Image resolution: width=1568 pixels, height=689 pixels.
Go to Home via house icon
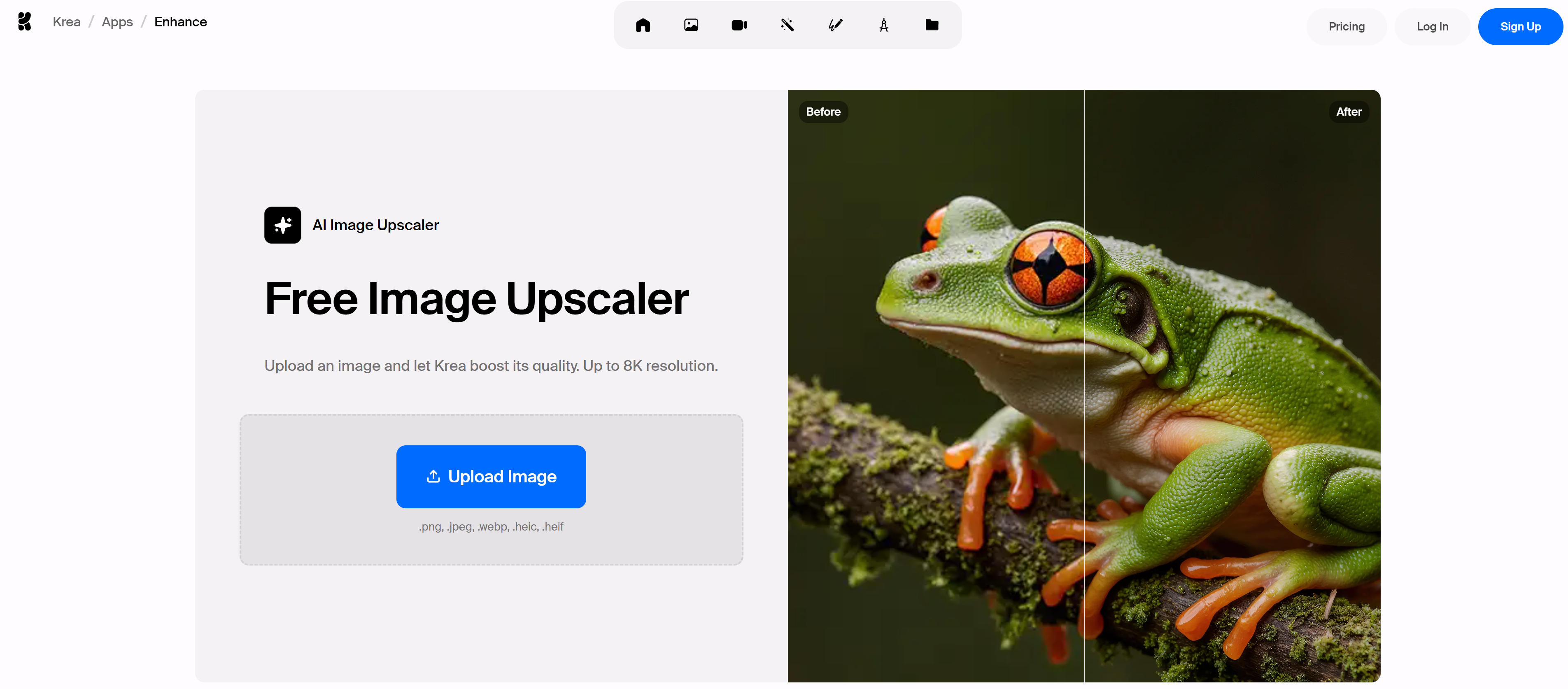click(643, 25)
